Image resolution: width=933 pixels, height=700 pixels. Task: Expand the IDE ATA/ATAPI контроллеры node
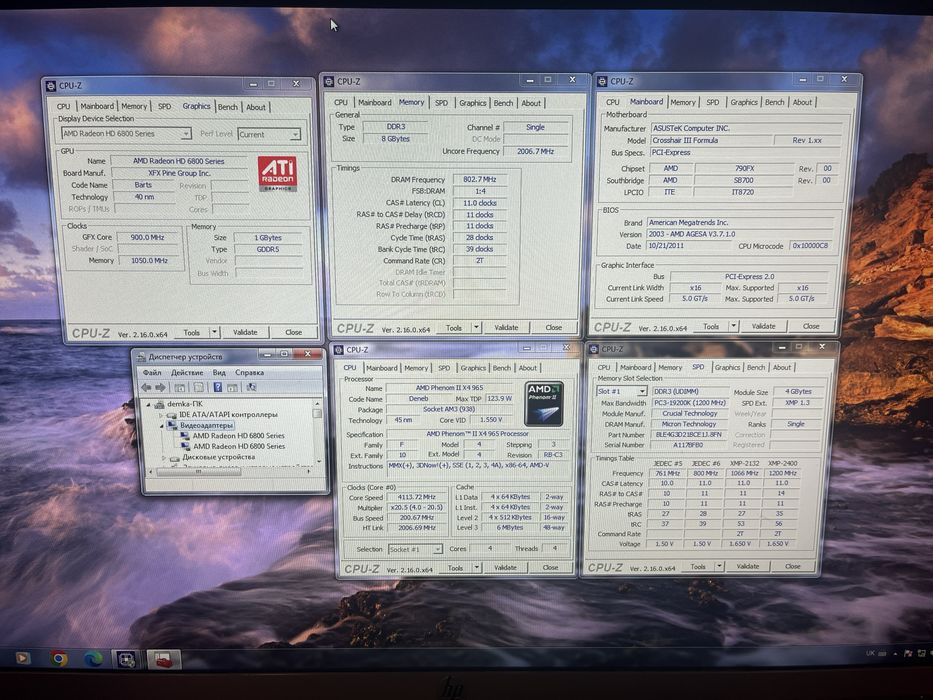(161, 415)
